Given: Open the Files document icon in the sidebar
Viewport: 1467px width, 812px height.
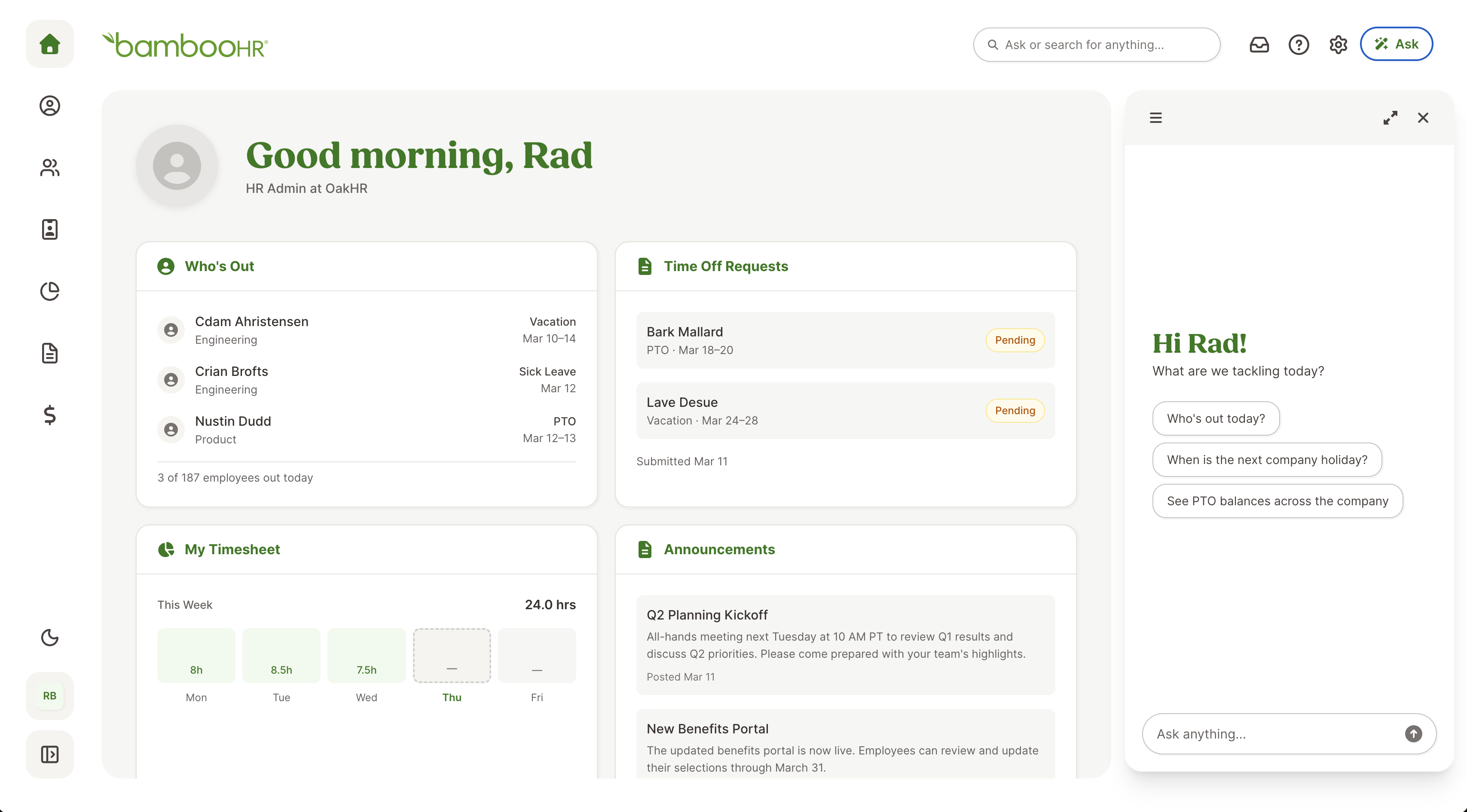Looking at the screenshot, I should point(49,353).
